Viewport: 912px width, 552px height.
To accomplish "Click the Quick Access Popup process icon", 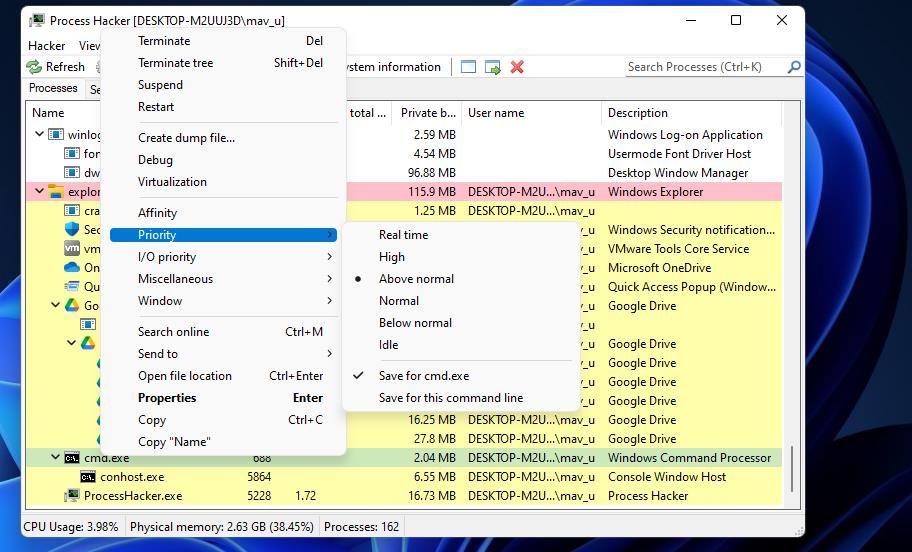I will pos(72,286).
